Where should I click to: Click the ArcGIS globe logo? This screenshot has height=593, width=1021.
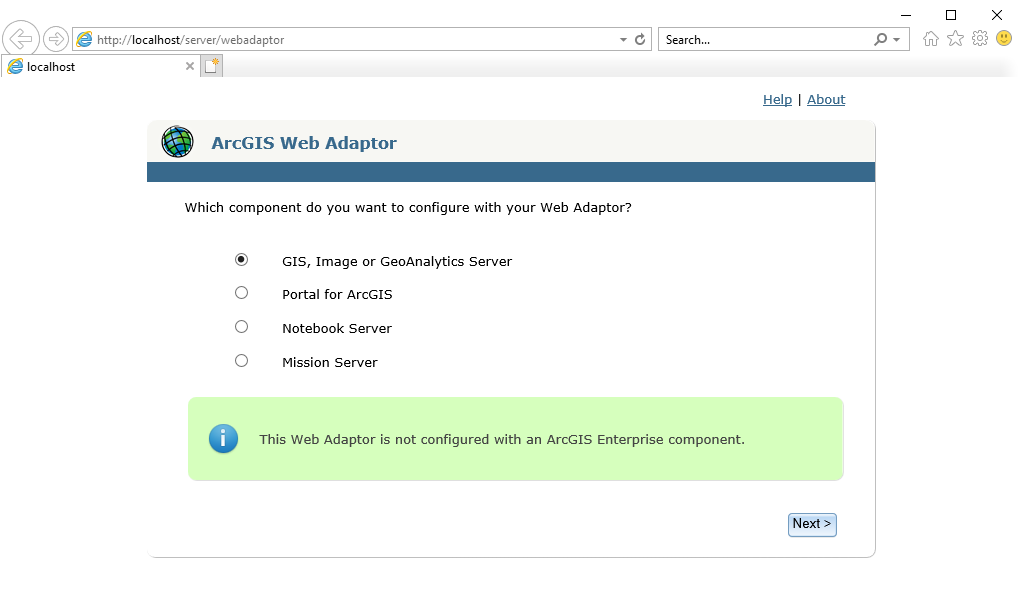[177, 142]
